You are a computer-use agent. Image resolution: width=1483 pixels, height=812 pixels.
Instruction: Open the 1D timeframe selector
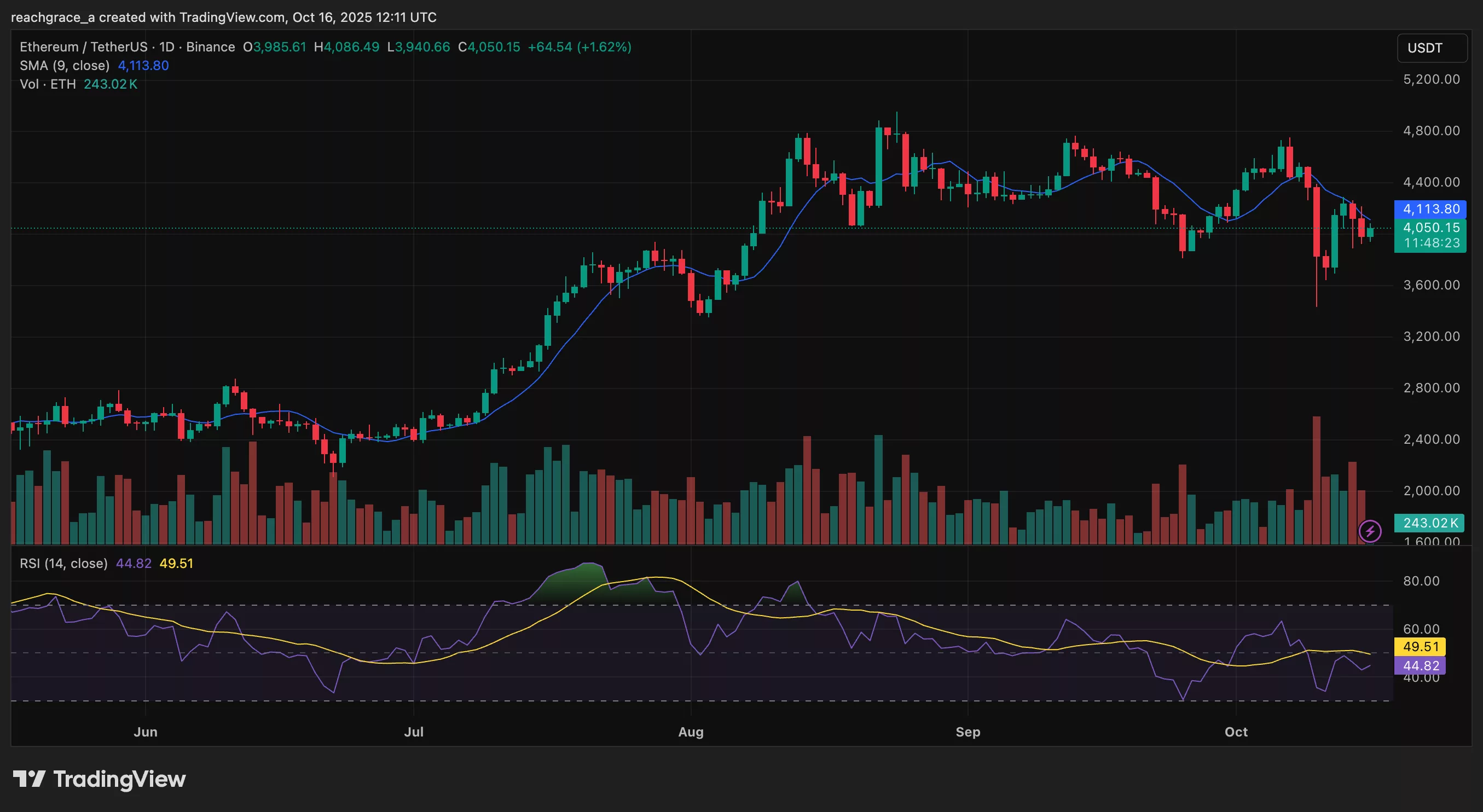point(167,47)
